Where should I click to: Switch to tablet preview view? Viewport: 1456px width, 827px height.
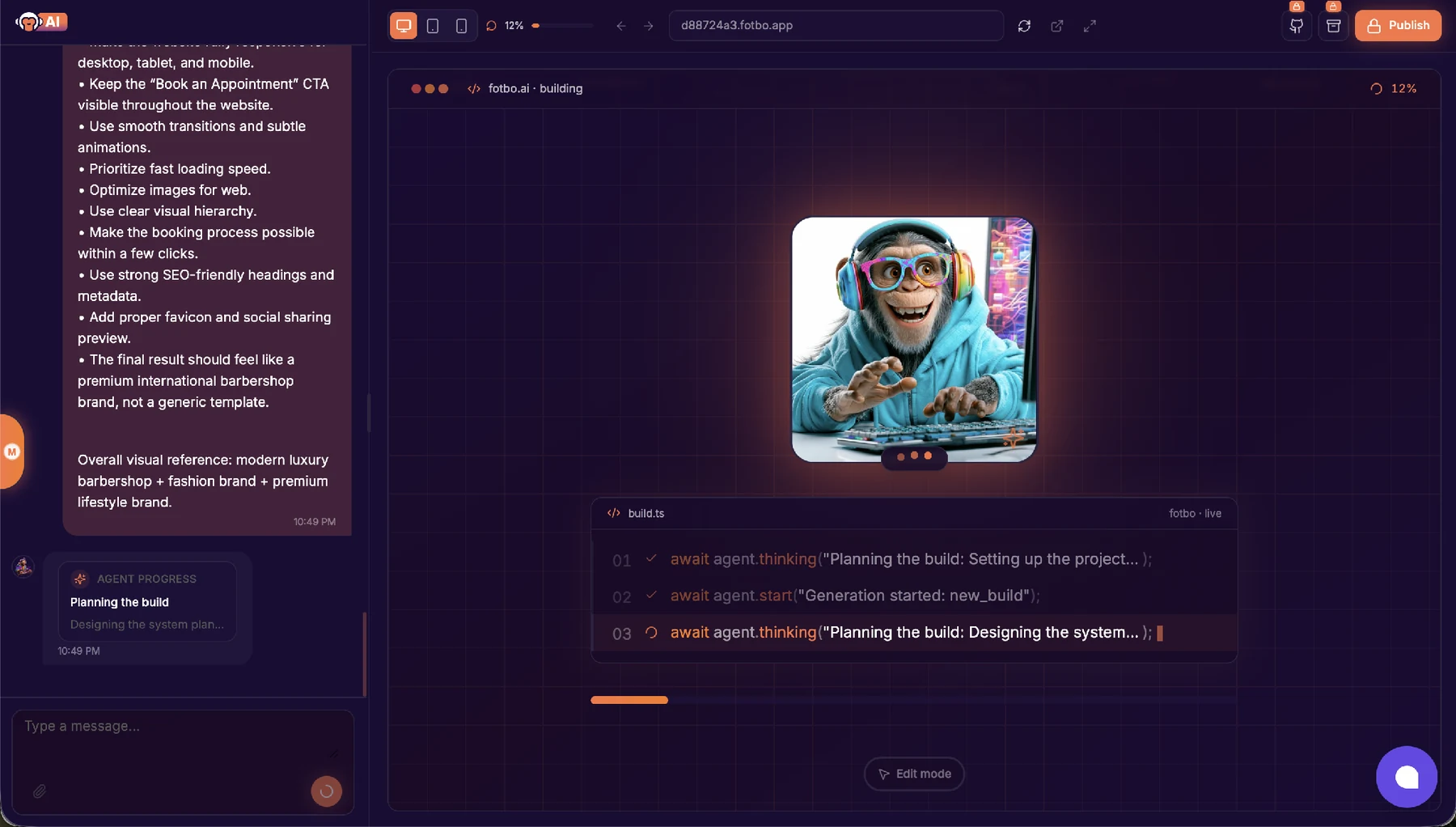click(433, 26)
